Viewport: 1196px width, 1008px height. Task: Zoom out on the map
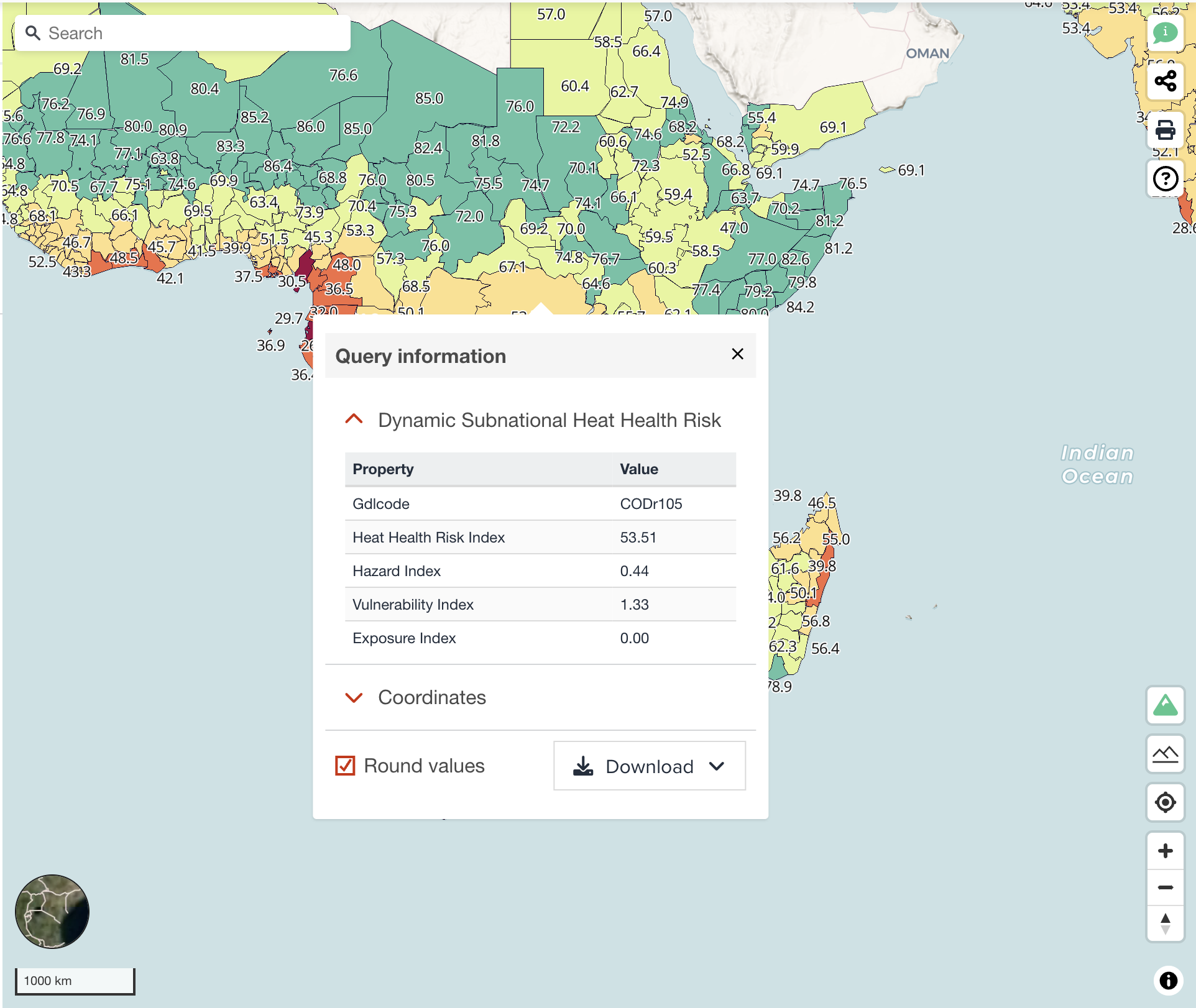(1166, 887)
